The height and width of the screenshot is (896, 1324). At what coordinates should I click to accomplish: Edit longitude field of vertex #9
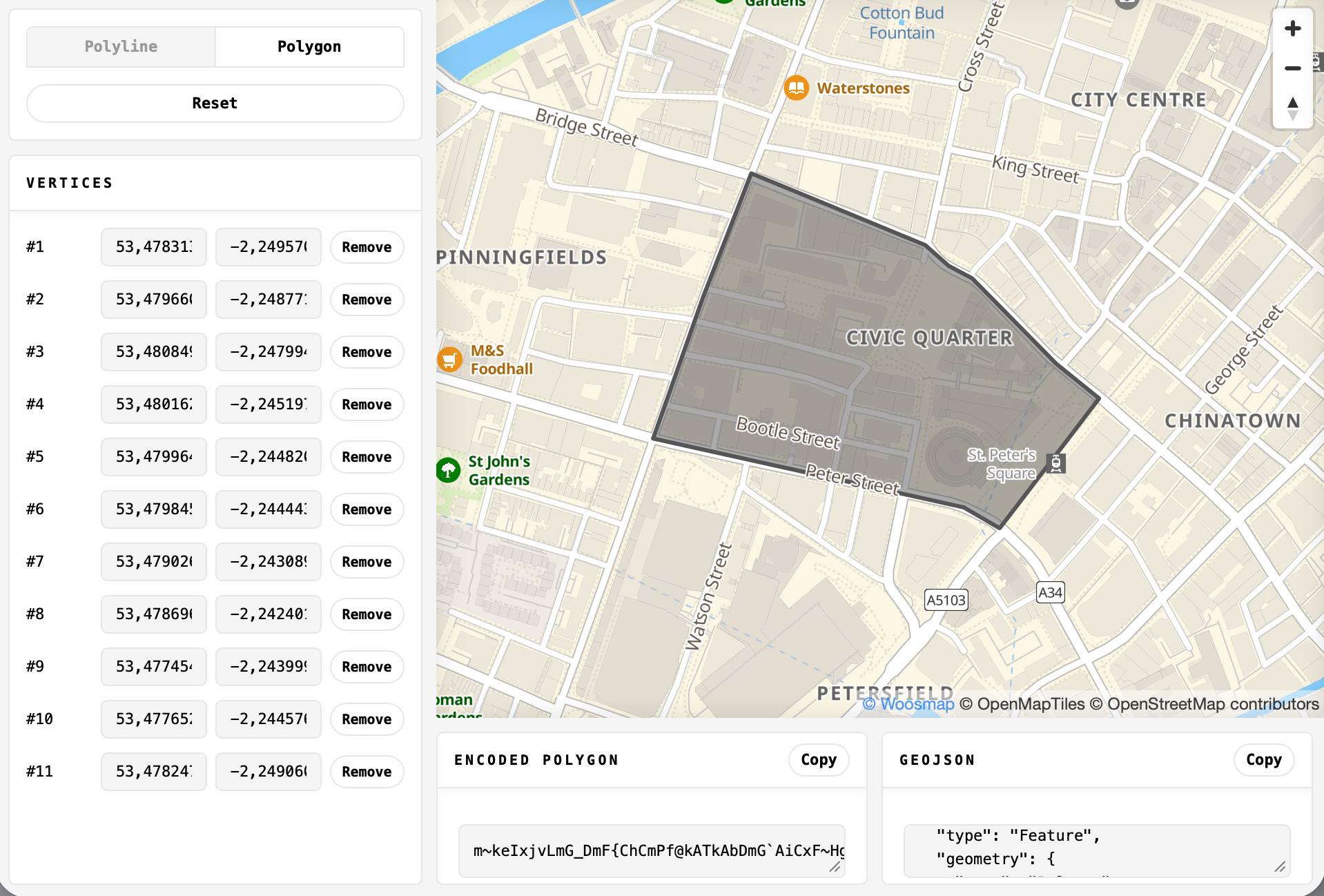(269, 667)
